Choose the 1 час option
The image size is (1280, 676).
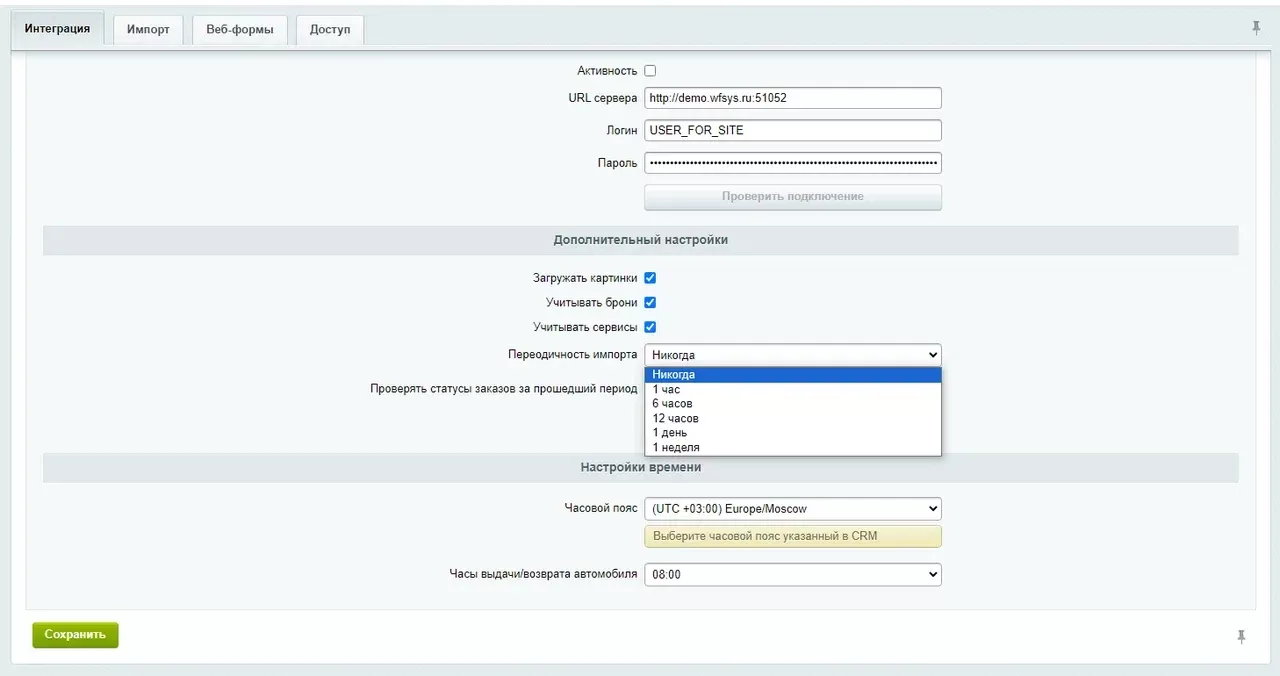[793, 389]
